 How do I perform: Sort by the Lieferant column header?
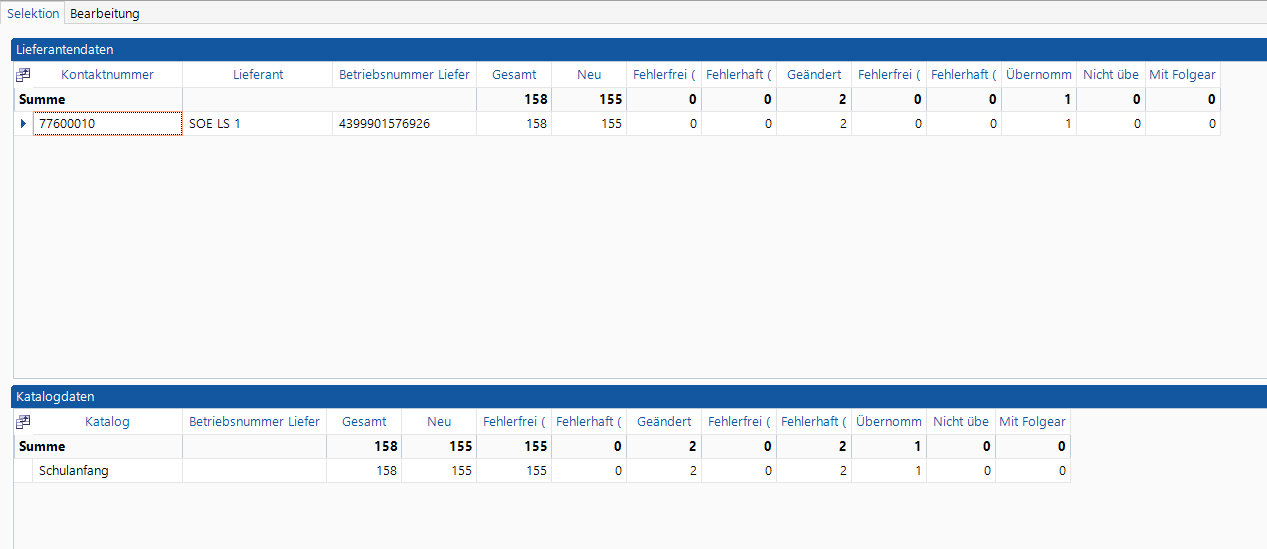pos(258,75)
